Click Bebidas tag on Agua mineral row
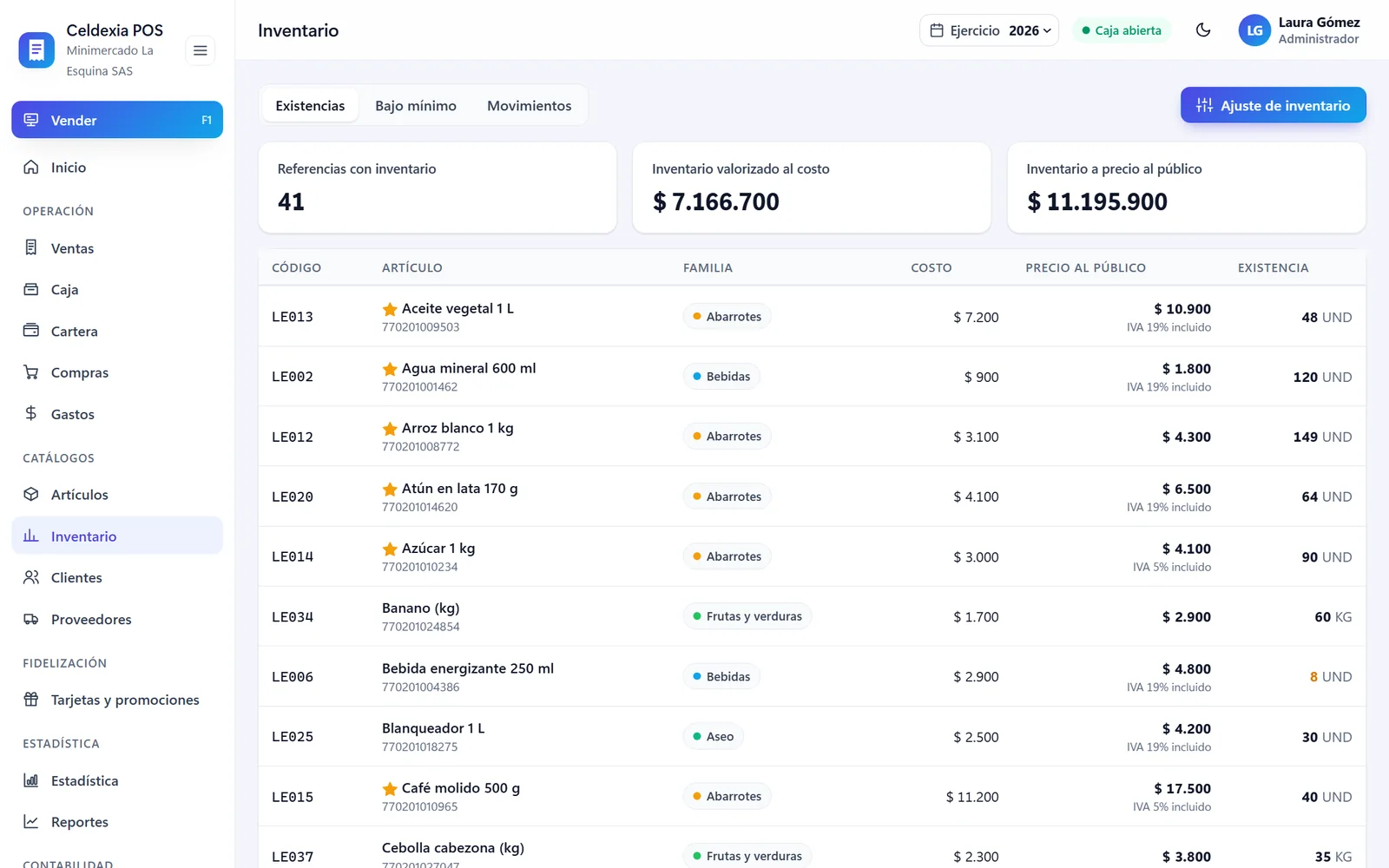 pos(721,377)
